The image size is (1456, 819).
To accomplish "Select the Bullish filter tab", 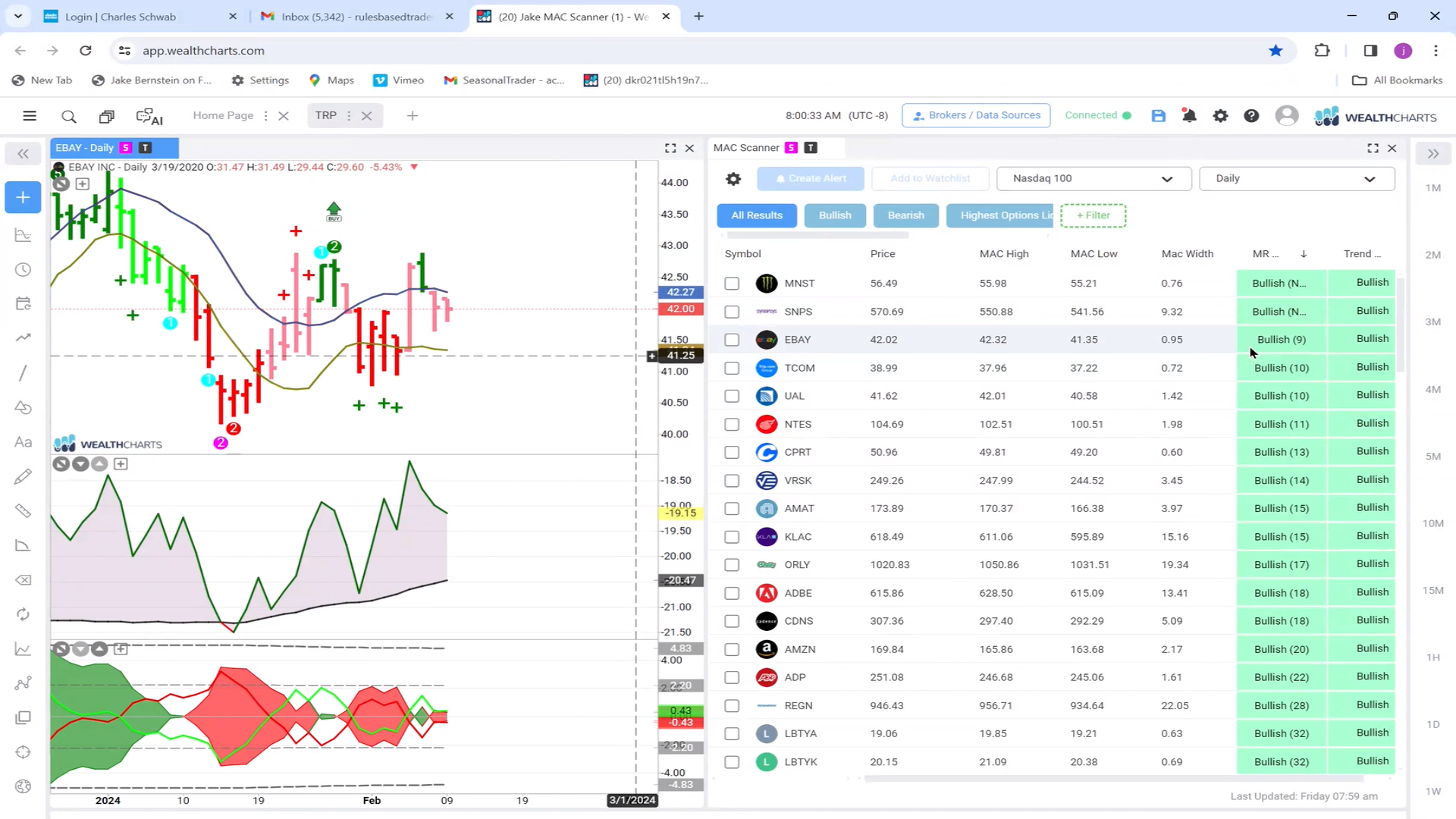I will coord(835,215).
